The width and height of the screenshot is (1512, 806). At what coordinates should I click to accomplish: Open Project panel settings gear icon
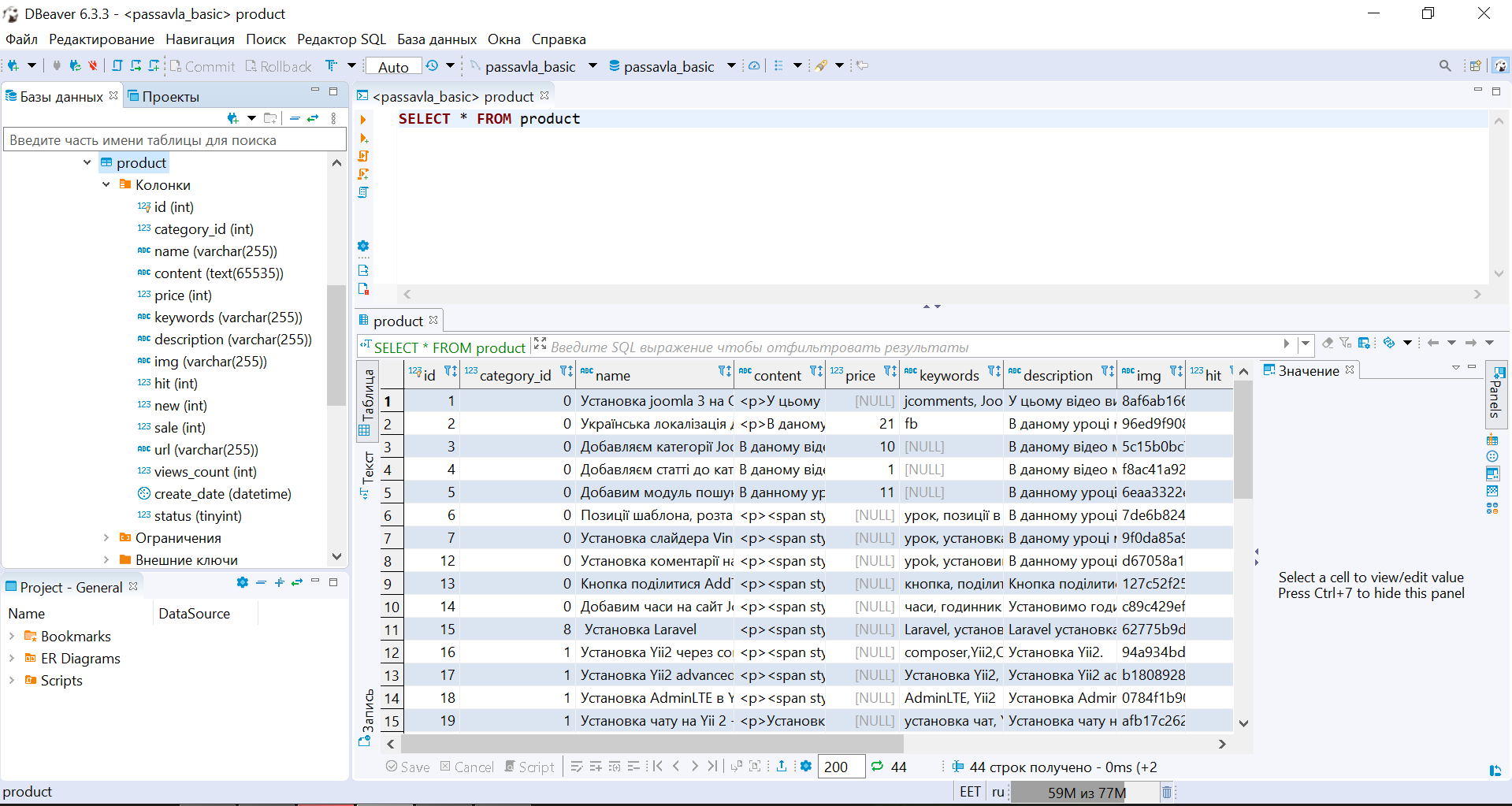click(x=242, y=583)
